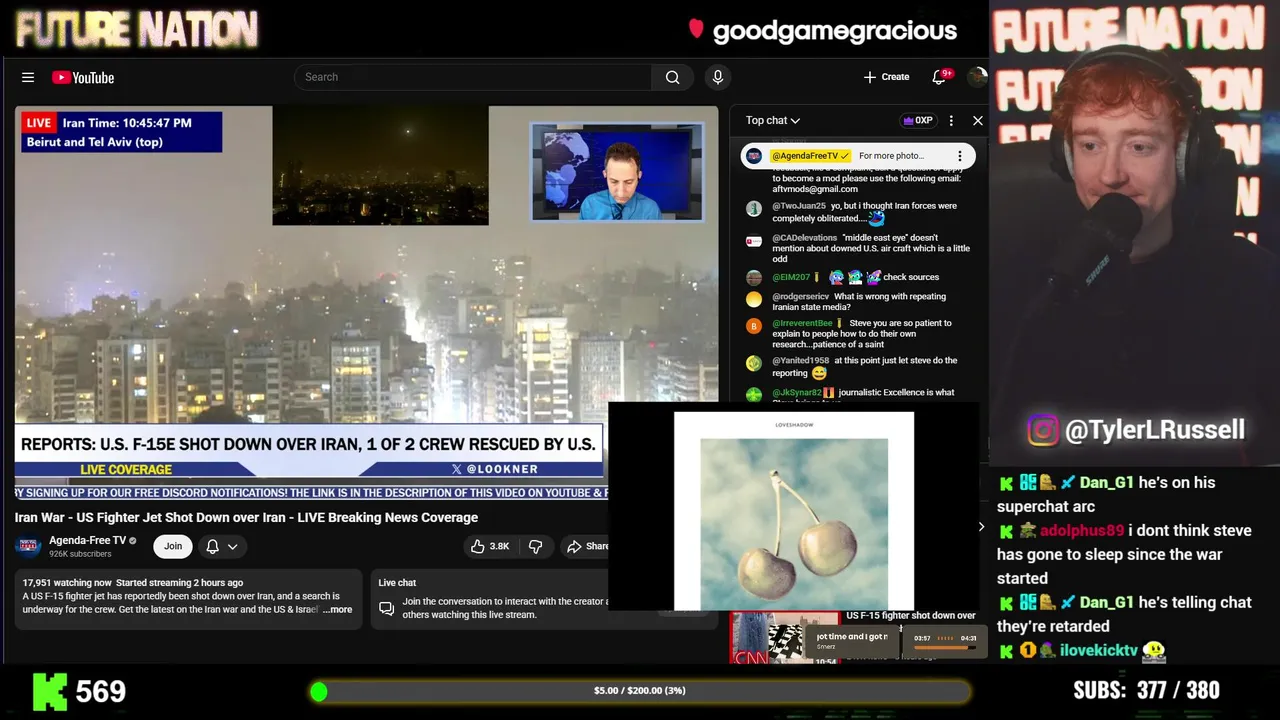Click the live chat speech bubble icon
1280x720 pixels.
click(386, 608)
